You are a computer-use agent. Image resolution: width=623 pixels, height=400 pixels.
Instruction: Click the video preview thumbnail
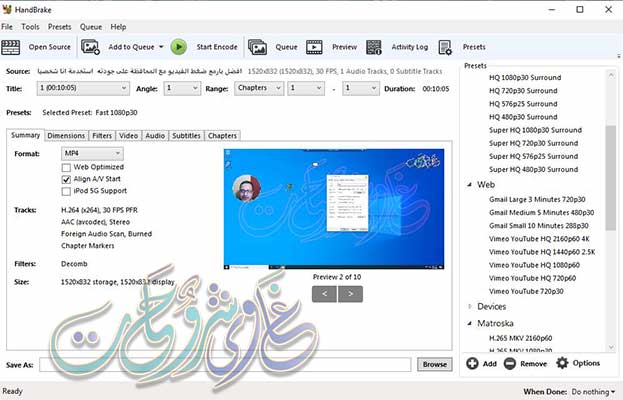click(x=334, y=209)
